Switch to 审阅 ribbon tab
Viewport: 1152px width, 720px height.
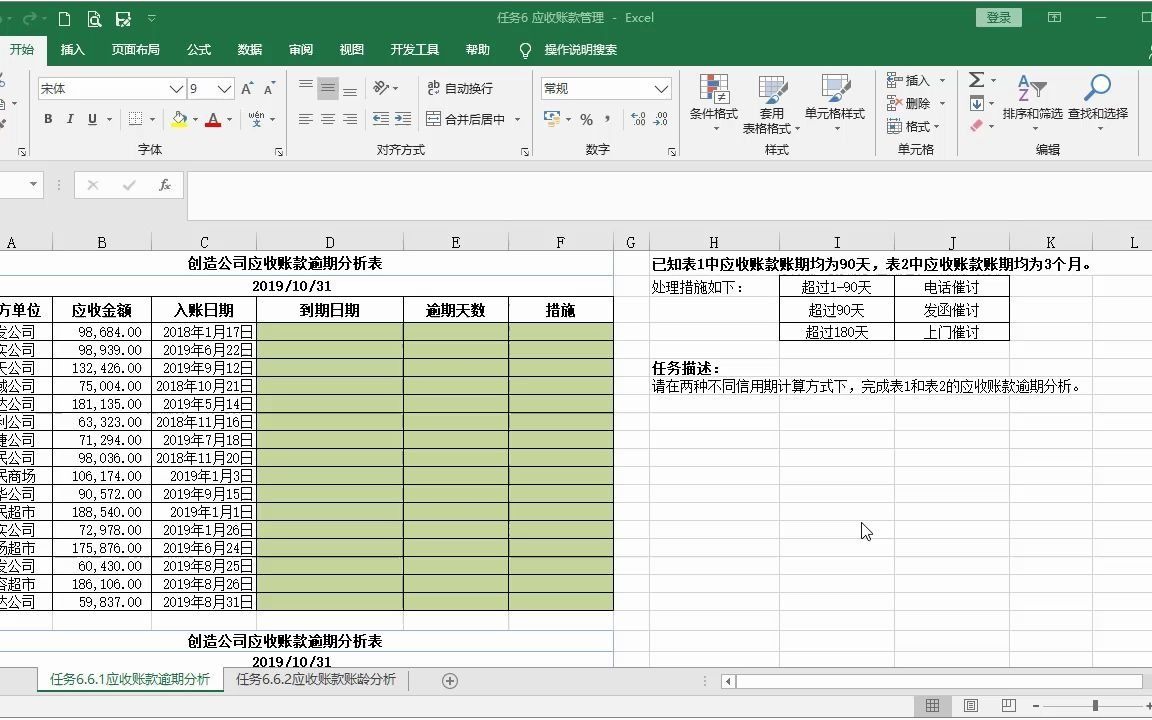[x=300, y=50]
